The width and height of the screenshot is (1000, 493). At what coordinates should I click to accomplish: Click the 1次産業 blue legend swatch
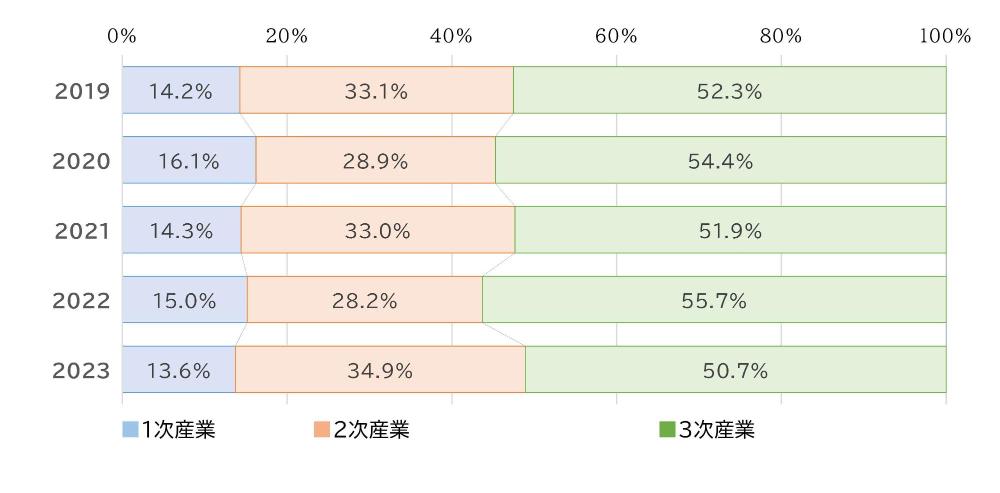(x=130, y=430)
